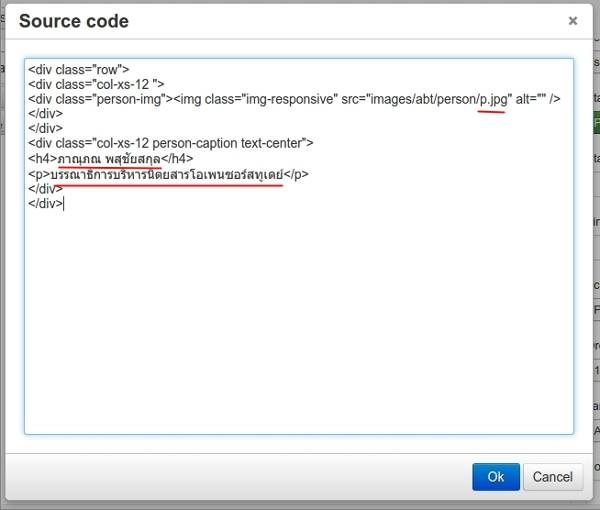Click inside the source code text area

click(x=299, y=246)
